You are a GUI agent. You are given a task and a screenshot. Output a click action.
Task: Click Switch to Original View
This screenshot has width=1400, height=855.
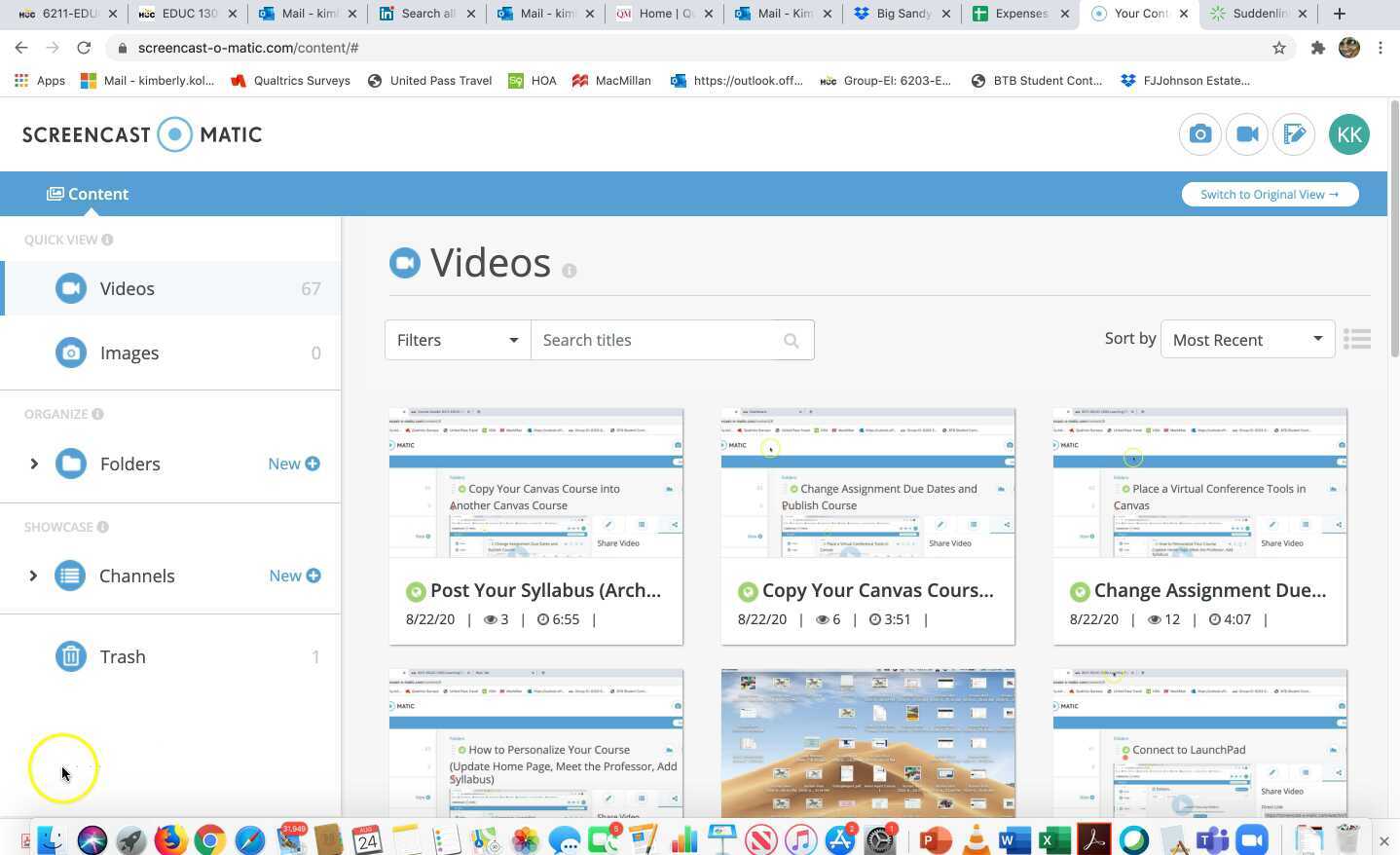[x=1269, y=194]
